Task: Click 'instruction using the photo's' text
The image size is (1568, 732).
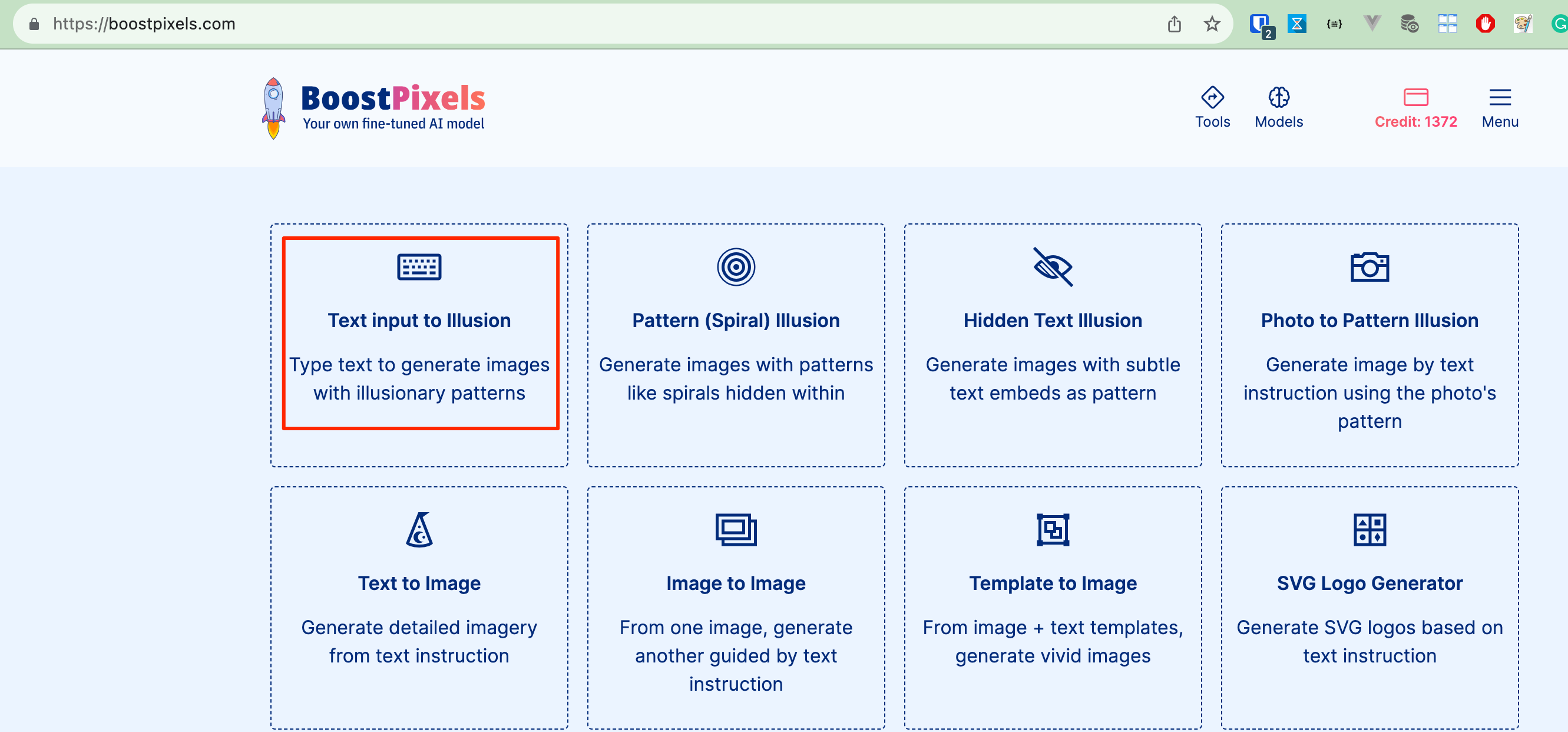Action: (x=1369, y=393)
